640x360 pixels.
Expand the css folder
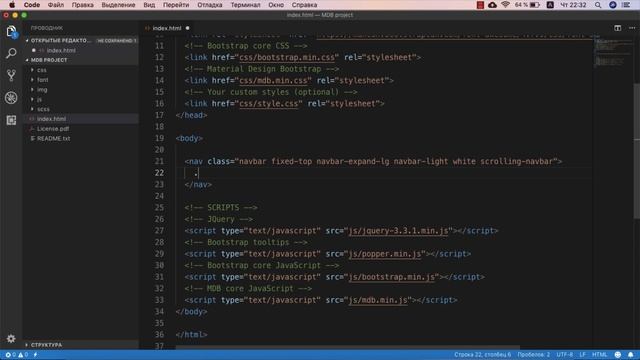click(x=42, y=70)
